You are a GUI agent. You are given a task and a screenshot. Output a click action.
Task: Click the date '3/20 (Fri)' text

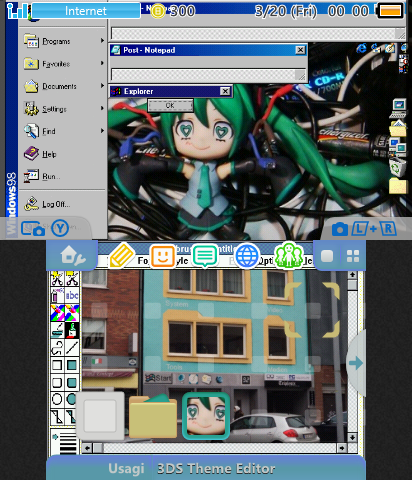click(x=286, y=11)
